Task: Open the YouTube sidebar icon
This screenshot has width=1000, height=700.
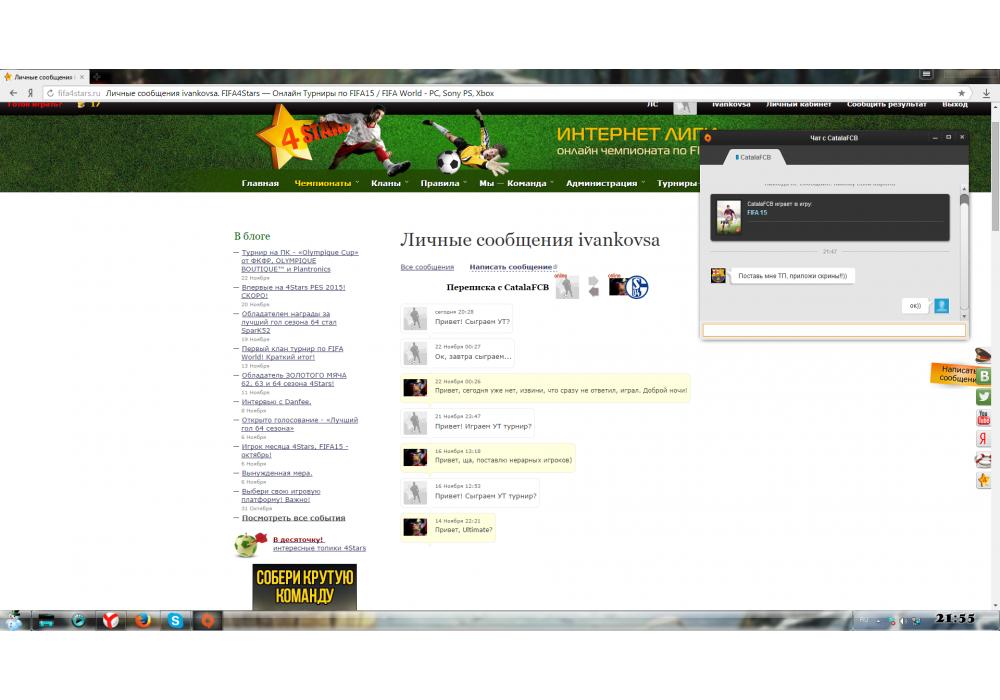Action: (984, 418)
